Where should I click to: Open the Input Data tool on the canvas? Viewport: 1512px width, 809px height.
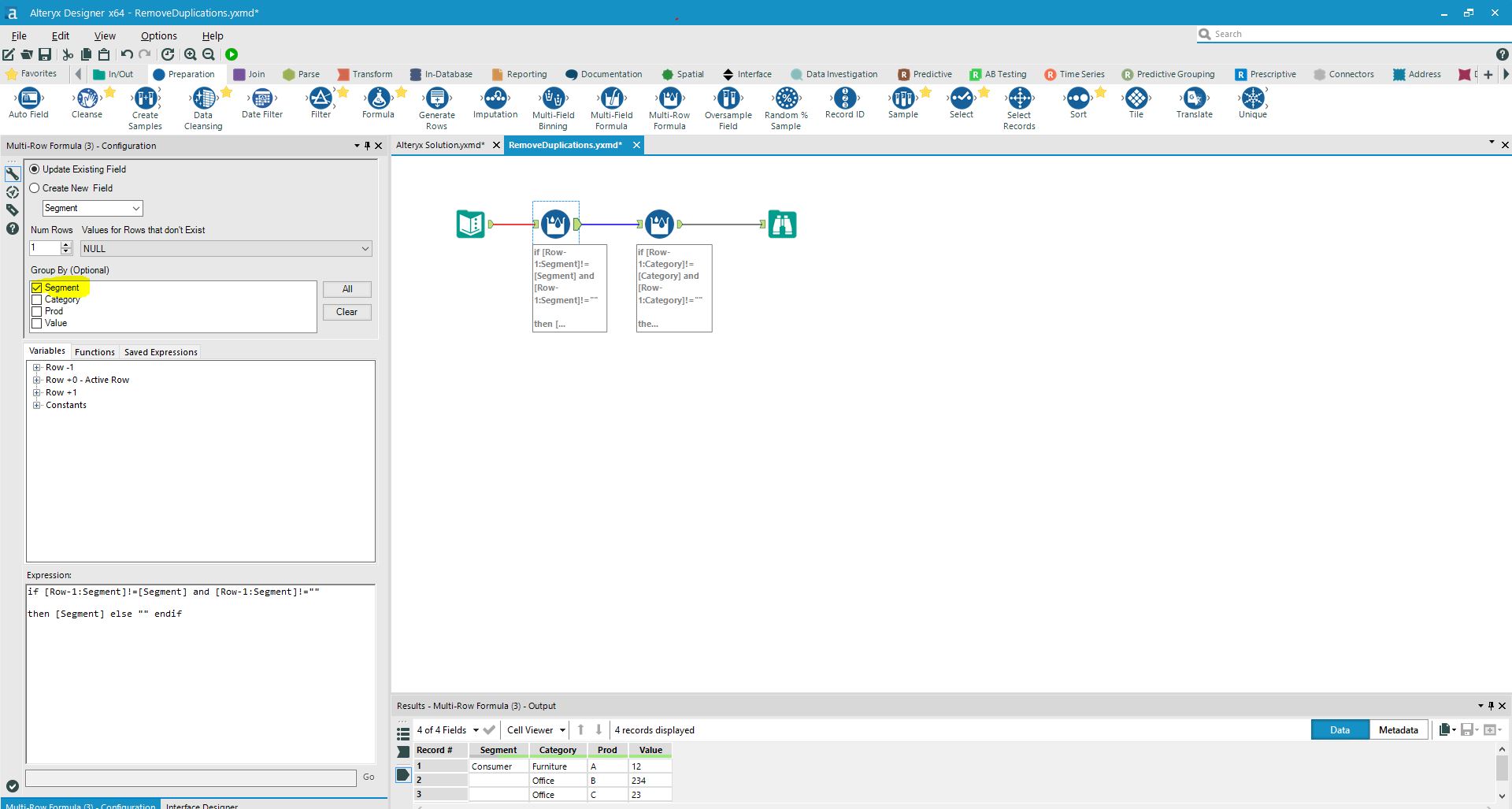(470, 224)
